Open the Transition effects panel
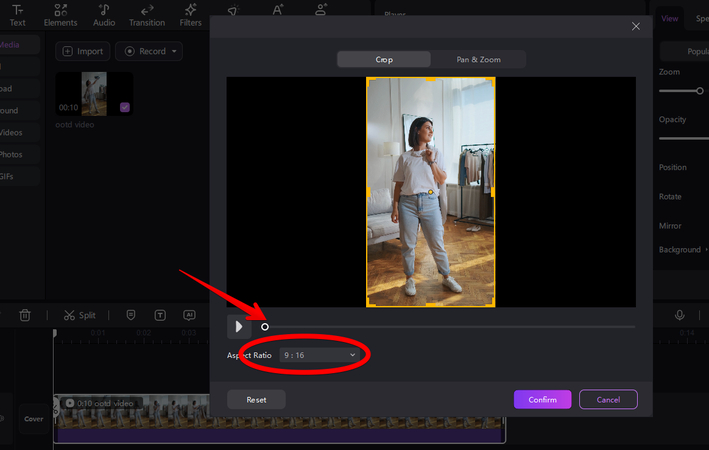 [147, 14]
